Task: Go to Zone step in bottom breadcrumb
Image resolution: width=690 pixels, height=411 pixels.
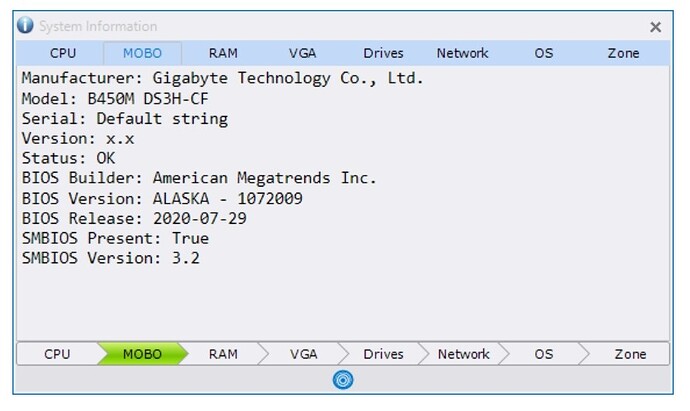Action: click(630, 354)
